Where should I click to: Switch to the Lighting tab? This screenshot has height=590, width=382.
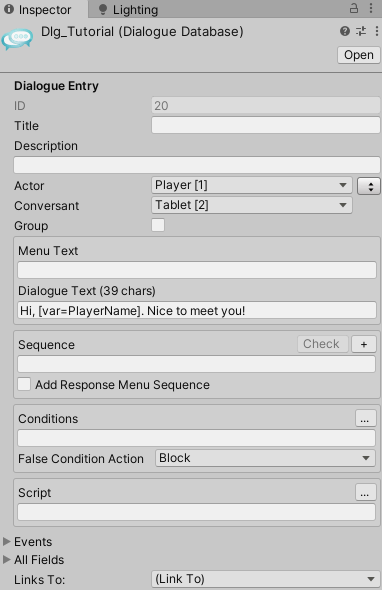128,9
